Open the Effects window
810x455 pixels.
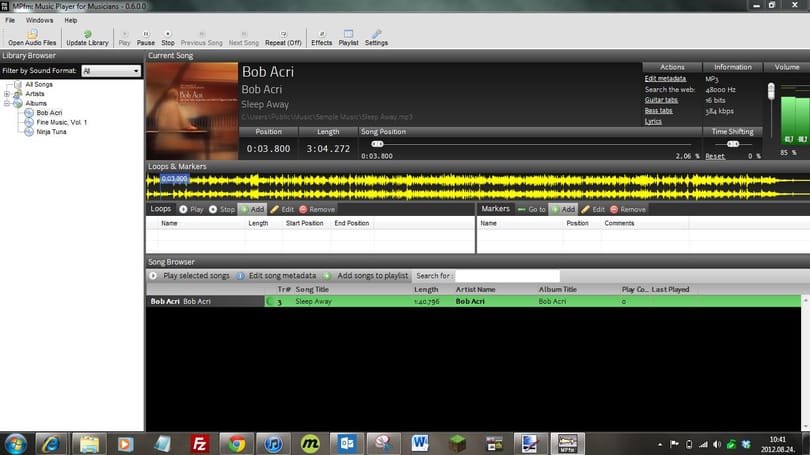(x=321, y=38)
